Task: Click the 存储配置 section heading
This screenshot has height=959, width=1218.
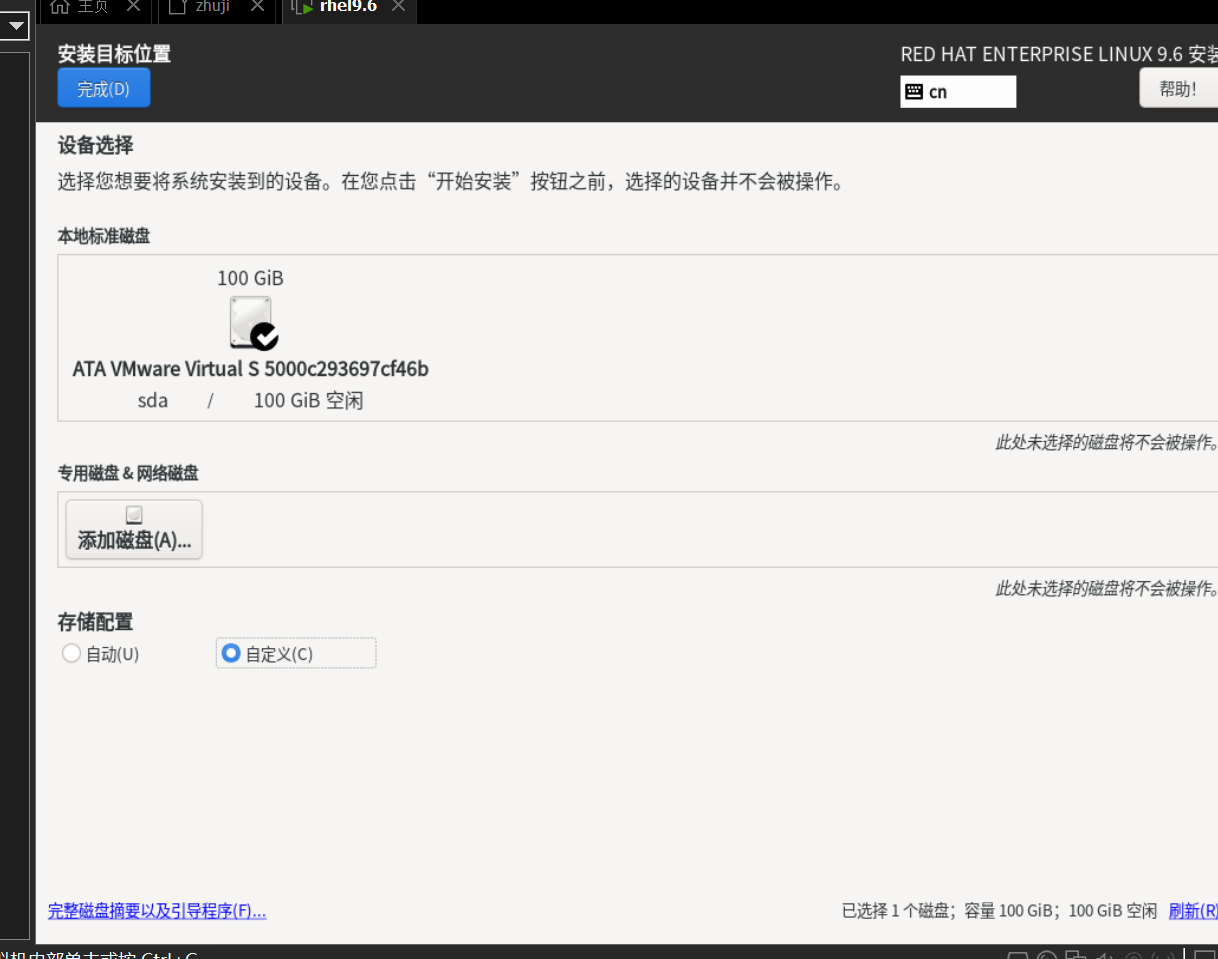Action: pos(95,622)
